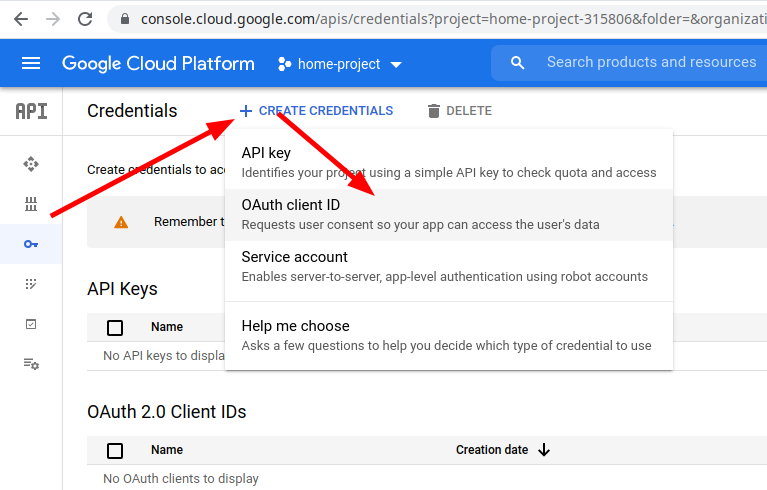767x490 pixels.
Task: Sort the API Keys table by Name
Action: click(167, 327)
